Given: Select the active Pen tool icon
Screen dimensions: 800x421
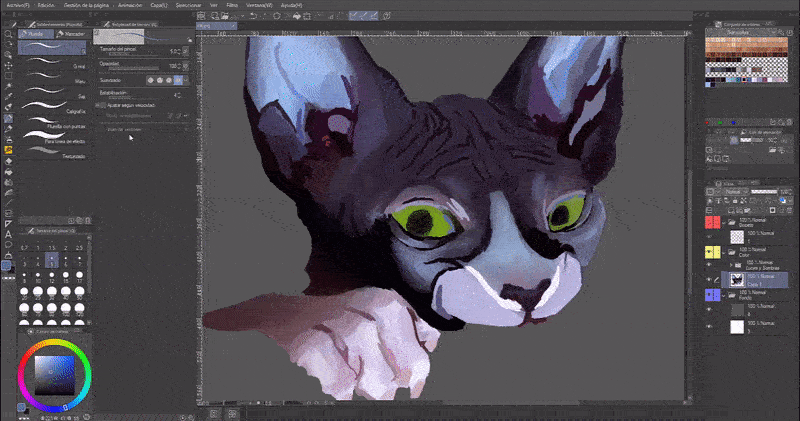Looking at the screenshot, I should click(x=8, y=118).
